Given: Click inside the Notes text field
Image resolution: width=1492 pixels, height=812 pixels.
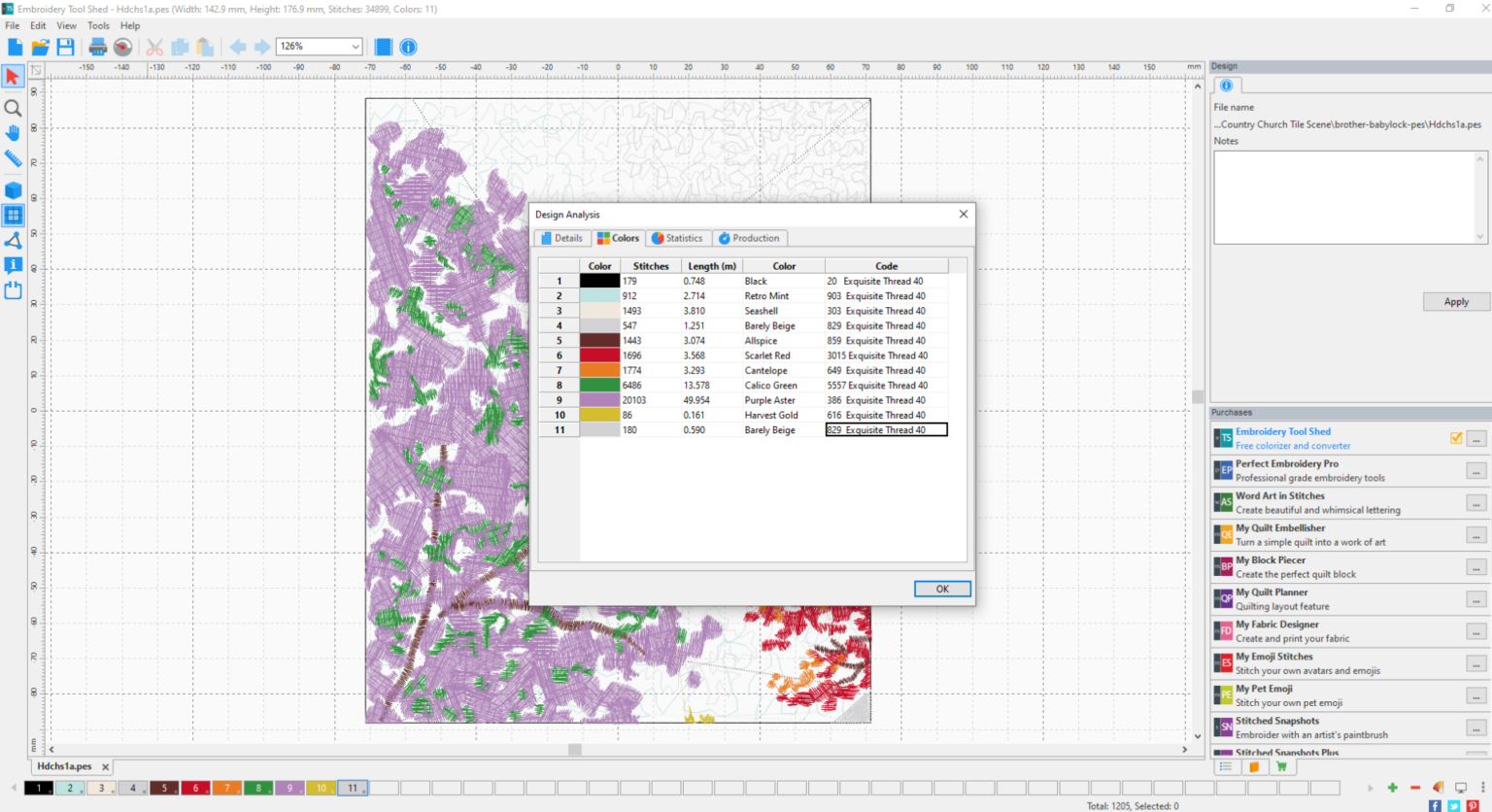Looking at the screenshot, I should [1345, 197].
